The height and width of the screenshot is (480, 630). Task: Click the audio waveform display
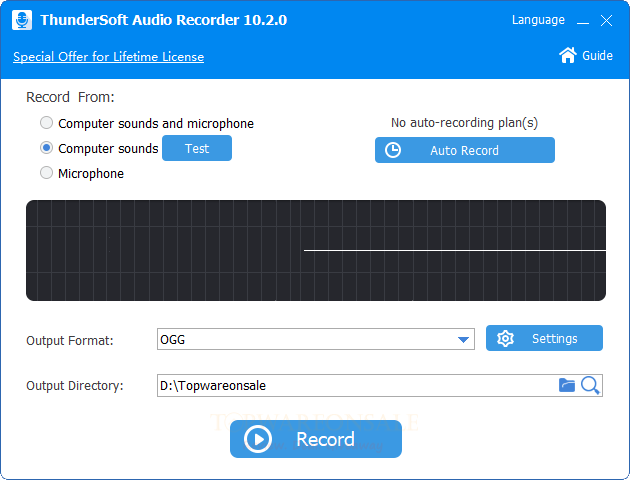pyautogui.click(x=316, y=250)
